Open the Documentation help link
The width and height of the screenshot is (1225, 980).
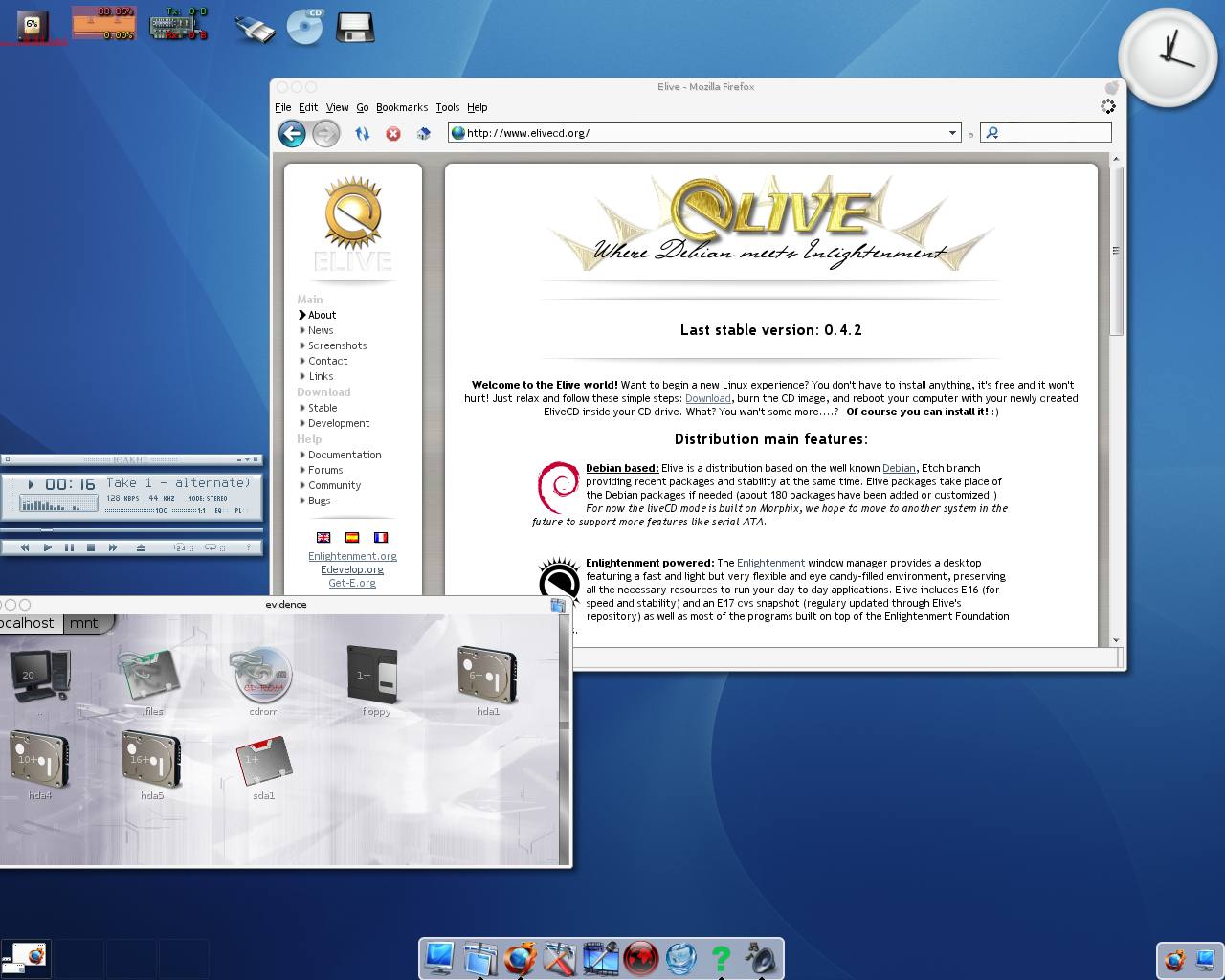[345, 455]
